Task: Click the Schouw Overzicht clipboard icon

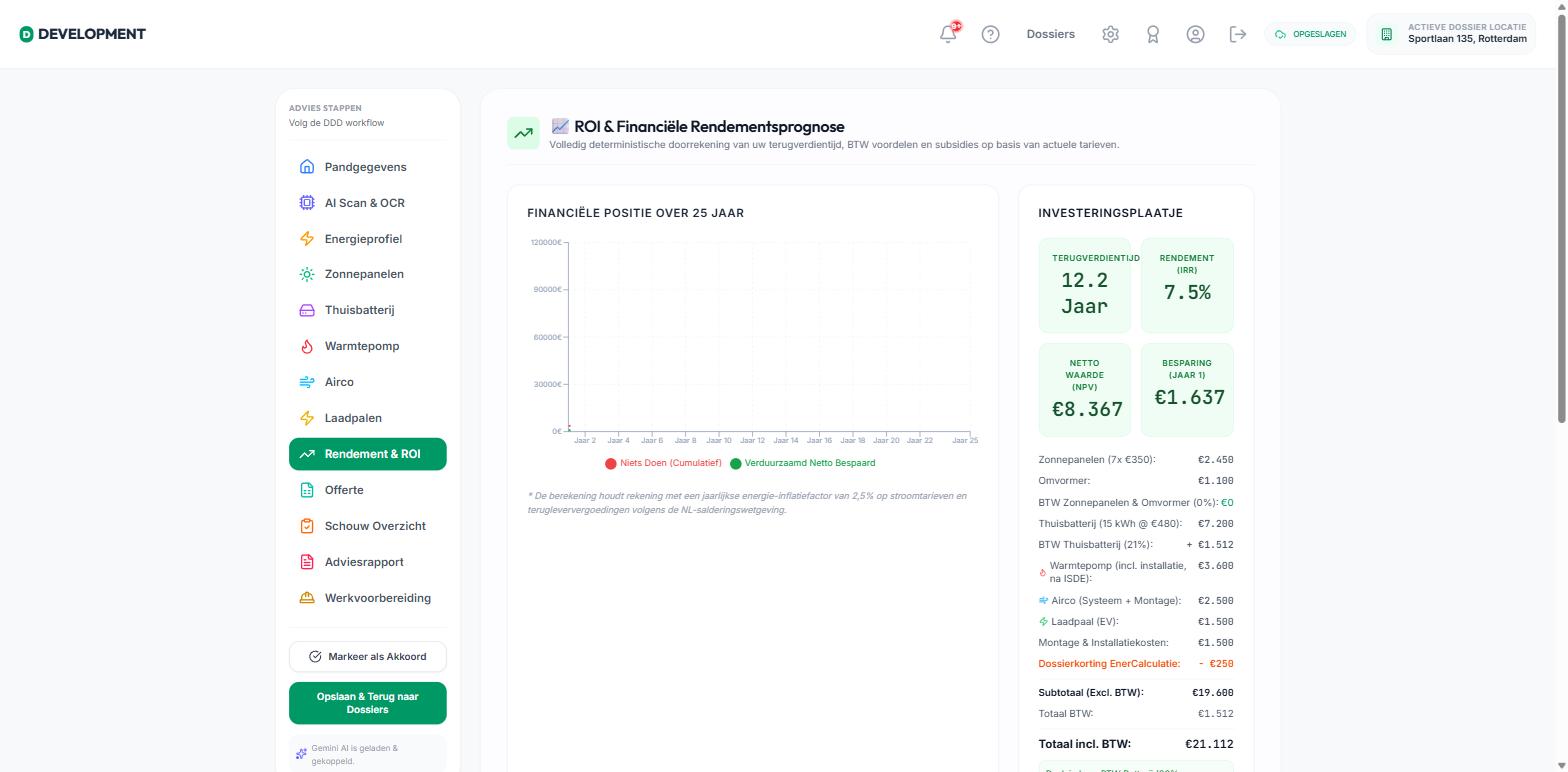Action: pyautogui.click(x=307, y=526)
